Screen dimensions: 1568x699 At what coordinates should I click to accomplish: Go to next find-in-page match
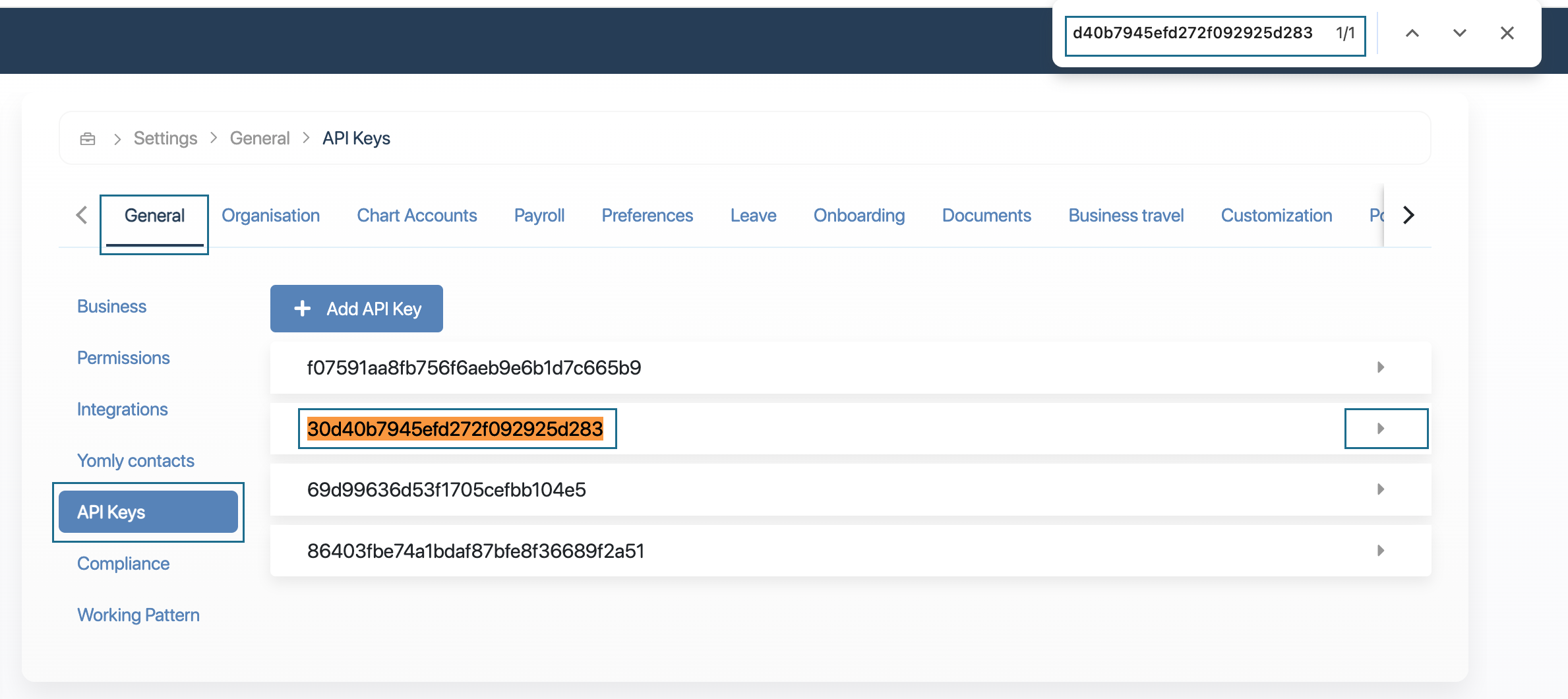(x=1459, y=33)
